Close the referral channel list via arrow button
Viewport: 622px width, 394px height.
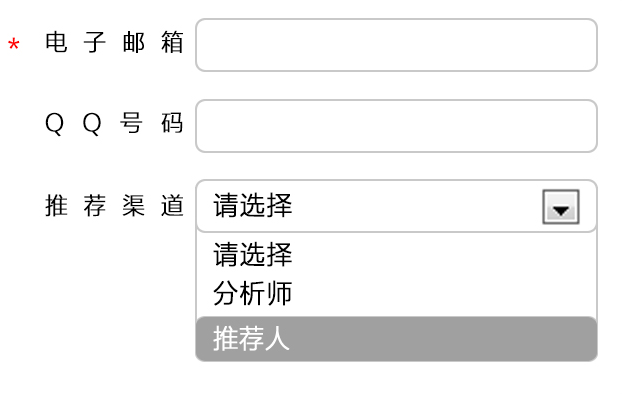tap(561, 207)
